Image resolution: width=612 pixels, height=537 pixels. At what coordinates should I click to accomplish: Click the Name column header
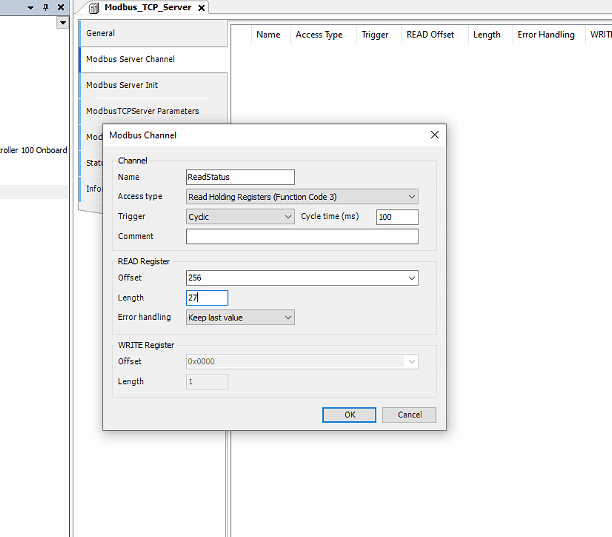[268, 35]
